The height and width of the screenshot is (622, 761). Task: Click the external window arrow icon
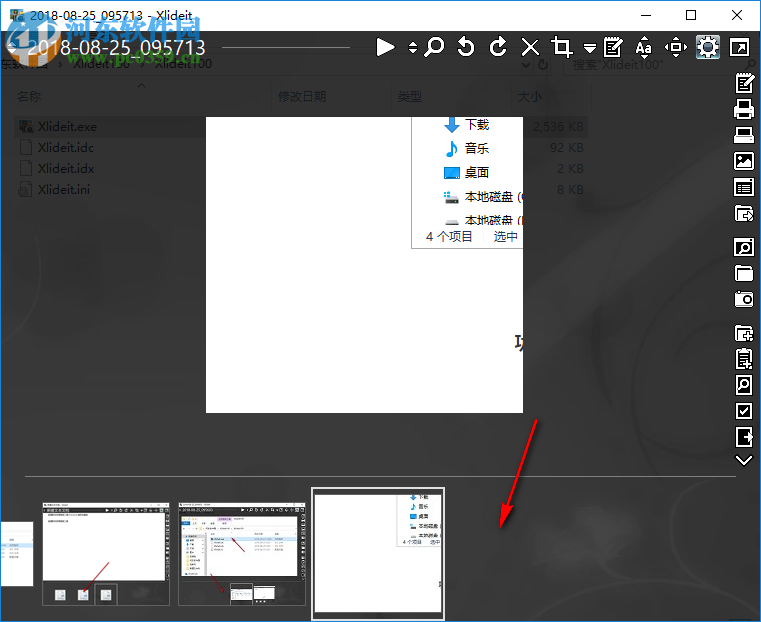click(x=740, y=47)
